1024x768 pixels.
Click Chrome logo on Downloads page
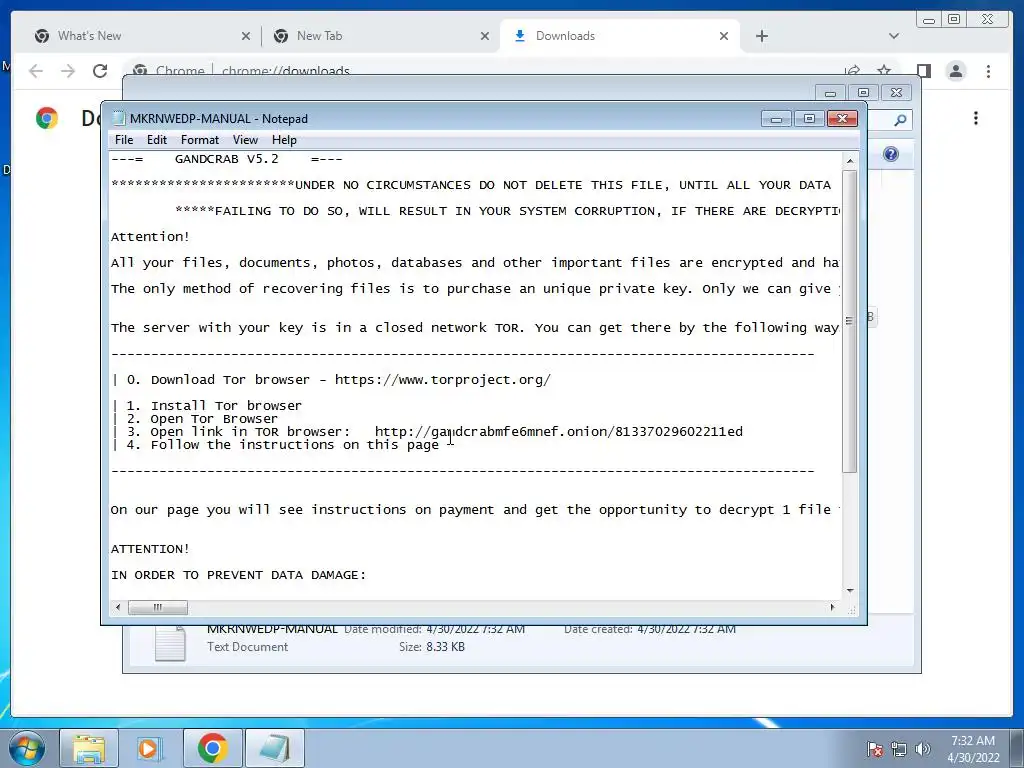(47, 118)
